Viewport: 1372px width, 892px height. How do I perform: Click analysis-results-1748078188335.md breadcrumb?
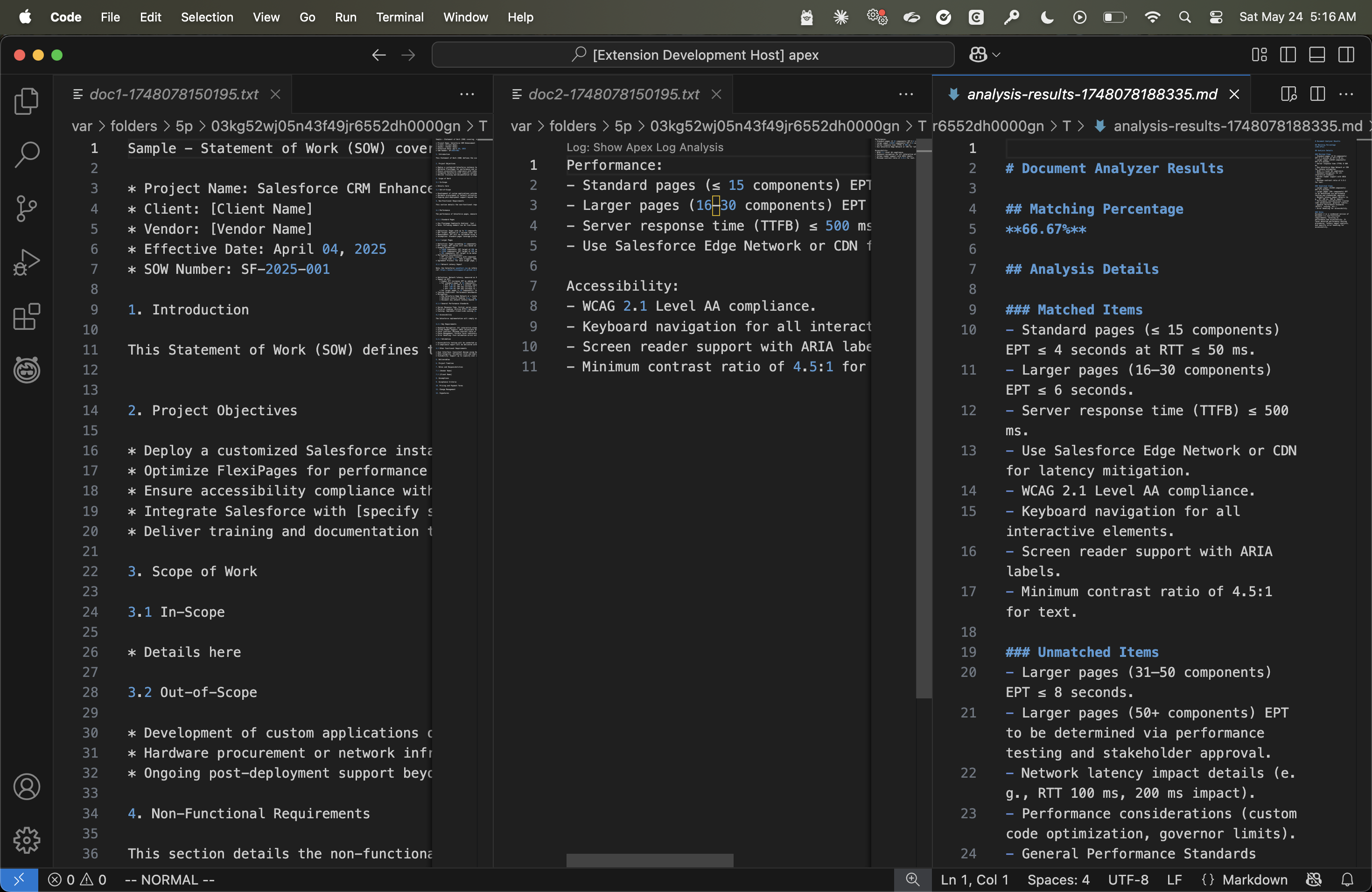(x=1238, y=126)
